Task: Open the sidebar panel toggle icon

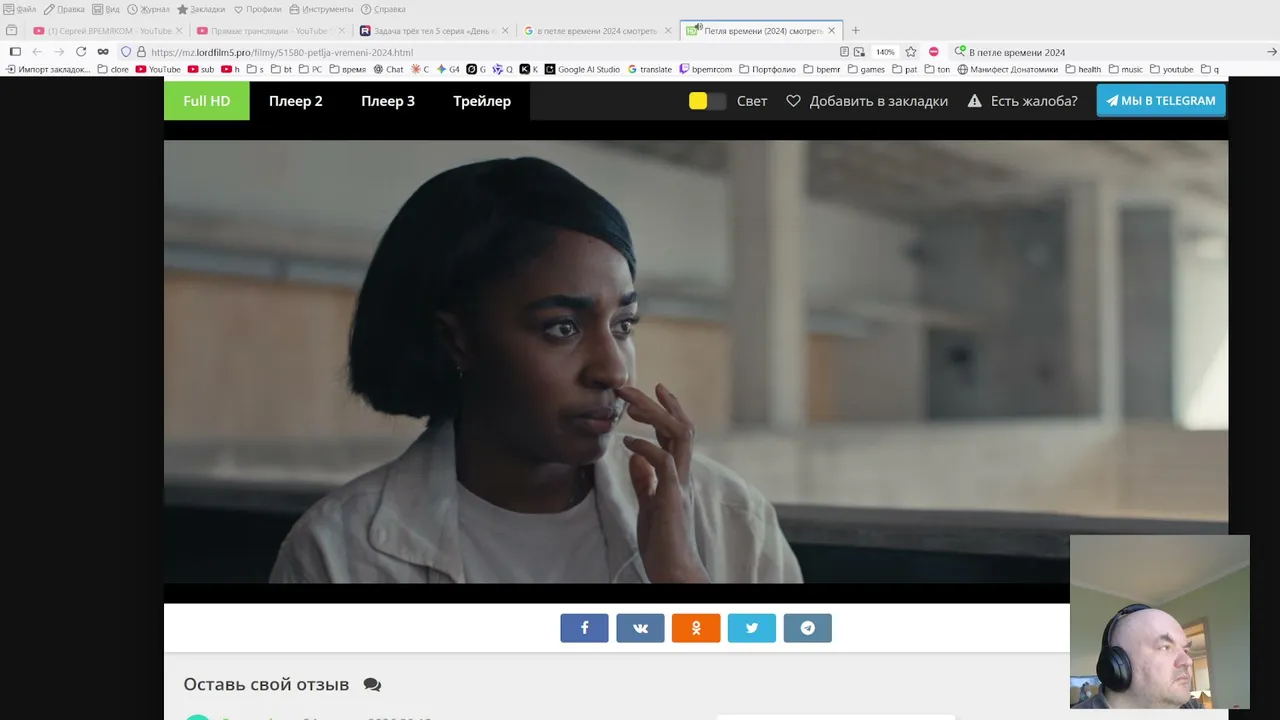Action: click(15, 52)
